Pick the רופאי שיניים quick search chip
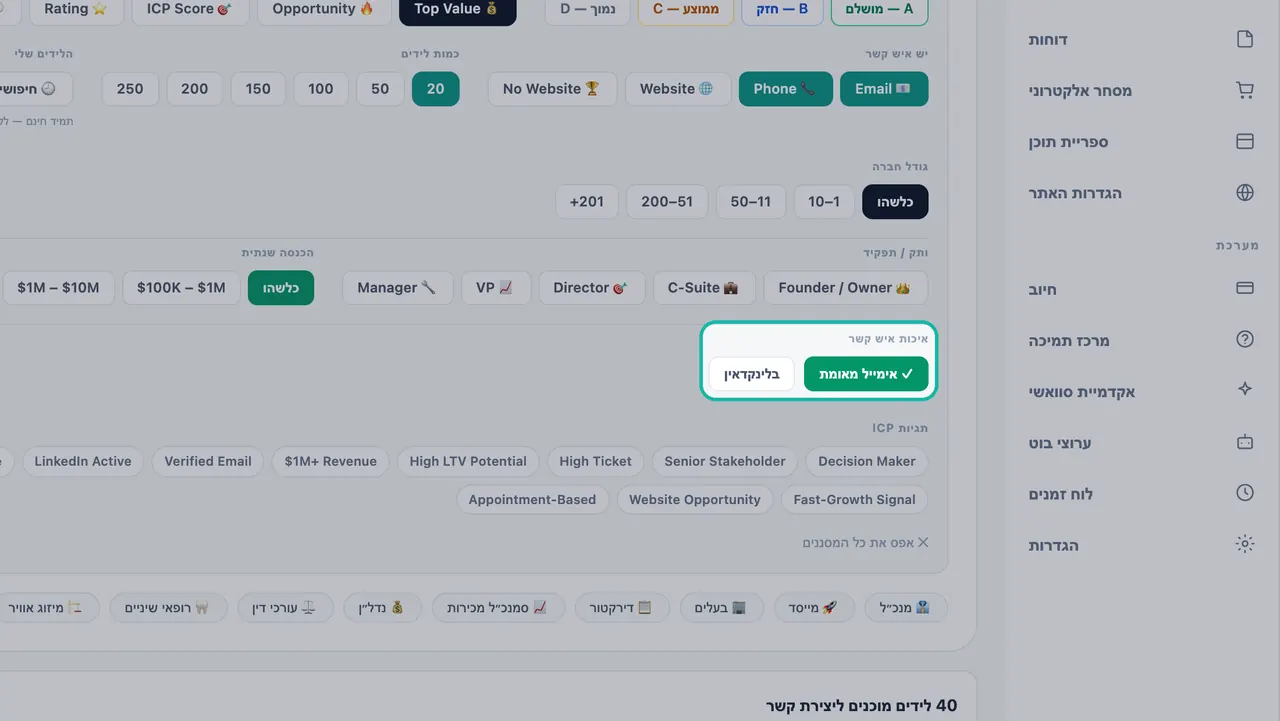The image size is (1280, 721). coord(167,607)
